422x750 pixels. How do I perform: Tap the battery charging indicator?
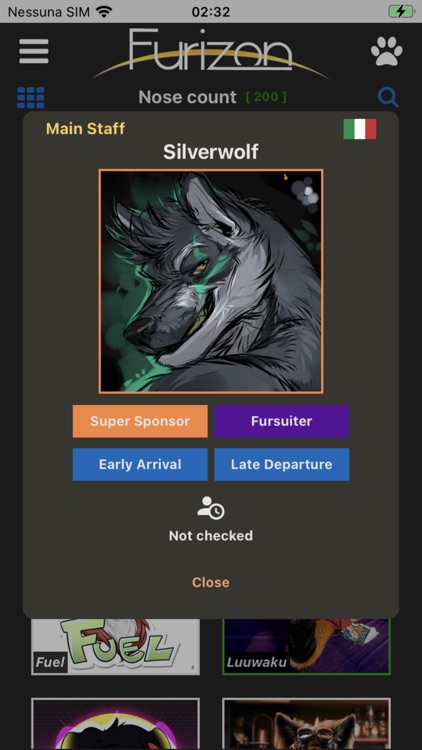pos(401,11)
